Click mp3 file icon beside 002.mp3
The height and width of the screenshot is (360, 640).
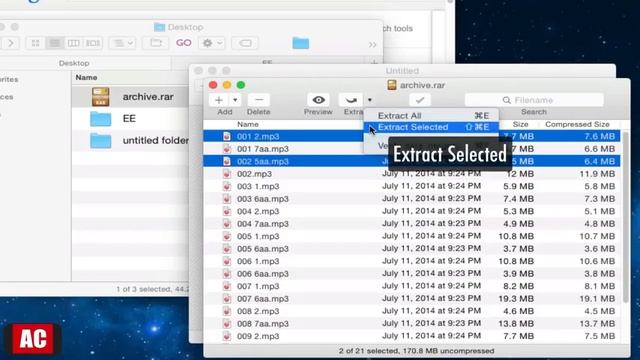pos(227,174)
